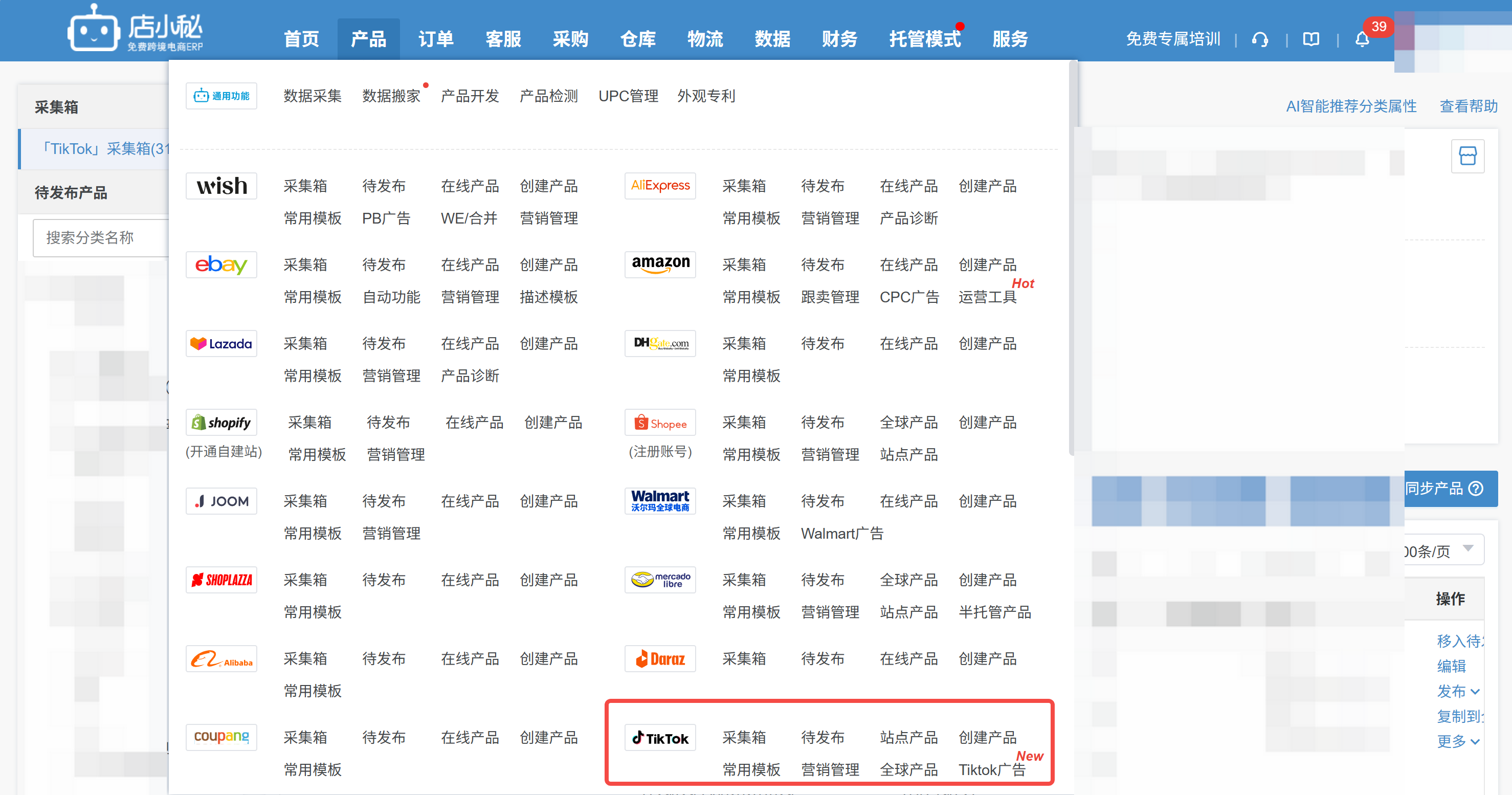Open AI智能推荐分类属性 link
The height and width of the screenshot is (795, 1512).
click(1351, 106)
